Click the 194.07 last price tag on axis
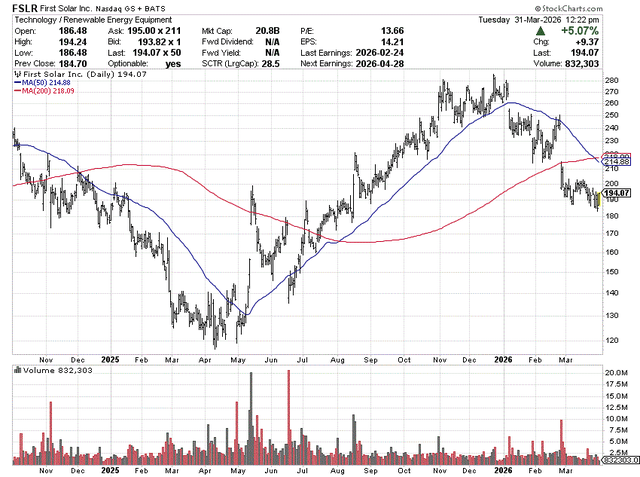640x477 pixels. click(616, 193)
